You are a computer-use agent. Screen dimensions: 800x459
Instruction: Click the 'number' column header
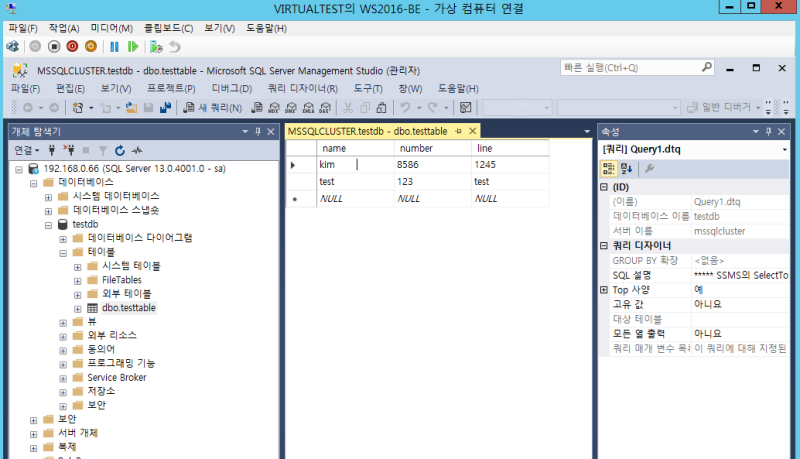433,148
